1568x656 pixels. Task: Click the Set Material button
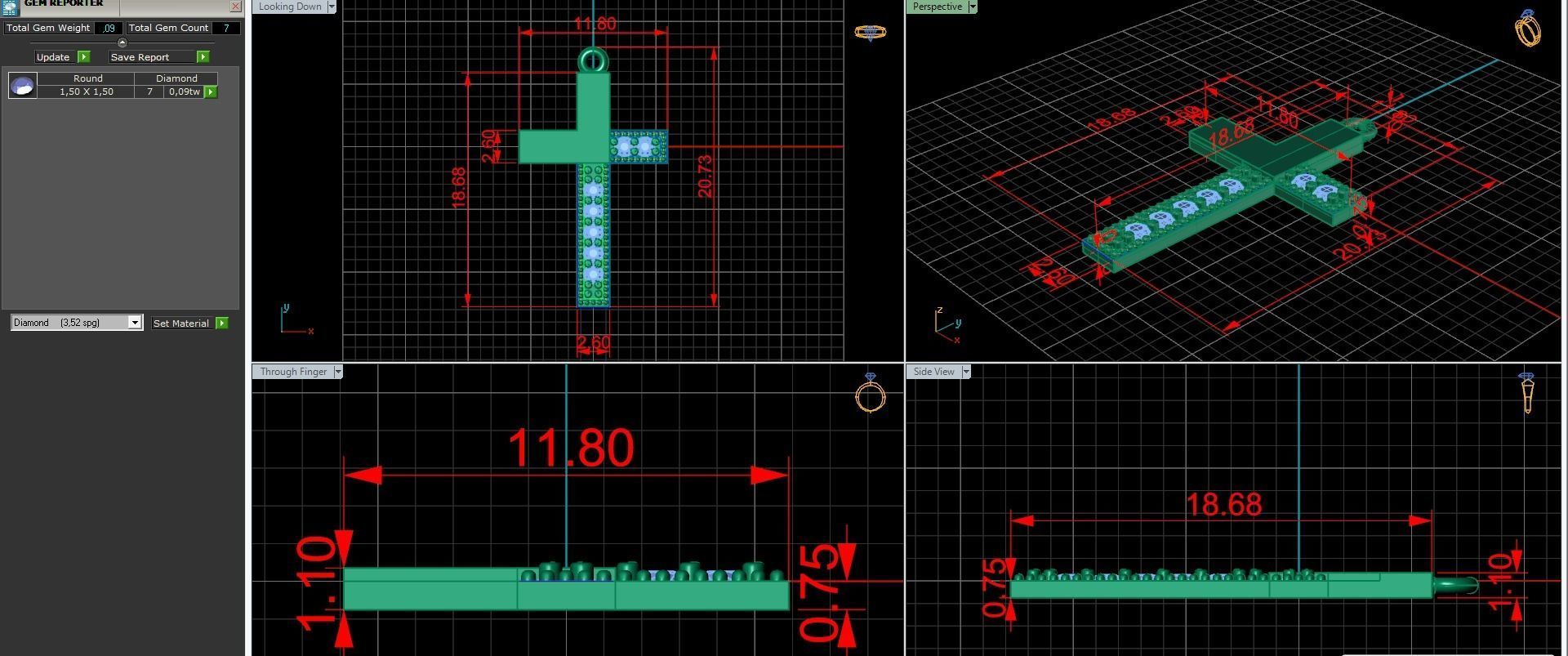[181, 323]
